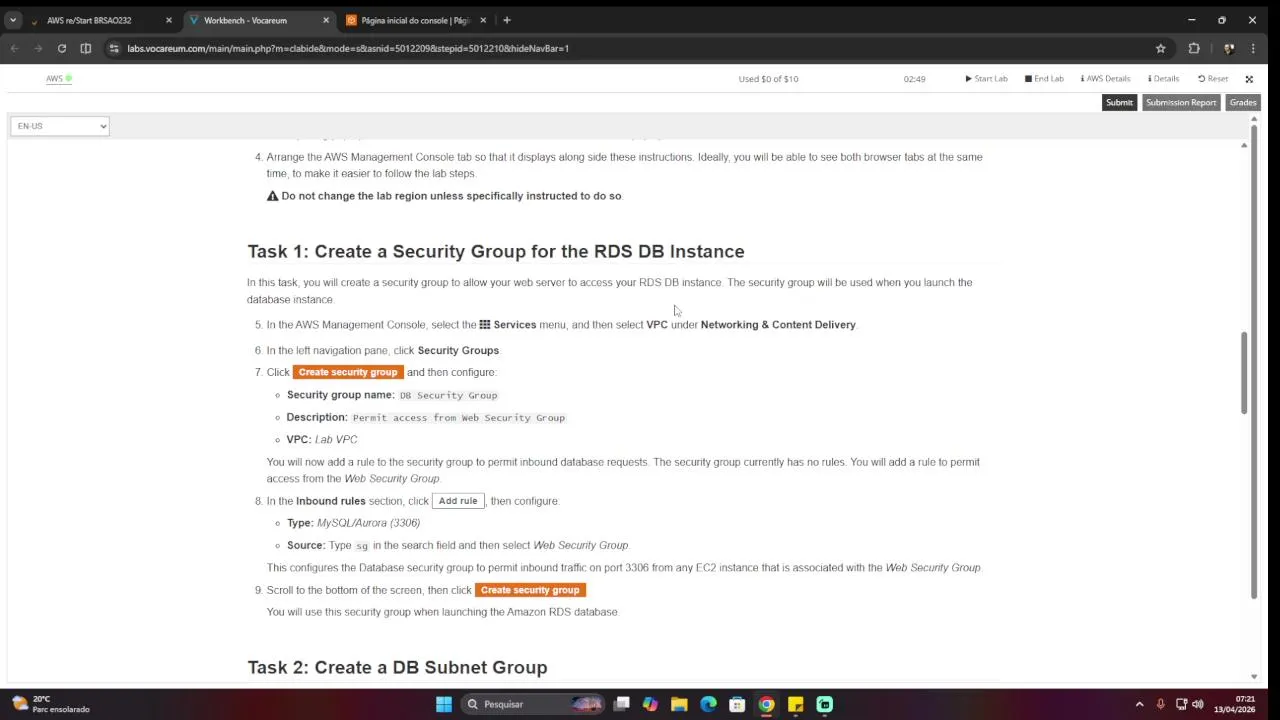The width and height of the screenshot is (1280, 720).
Task: Open network settings tray icon
Action: click(1181, 704)
